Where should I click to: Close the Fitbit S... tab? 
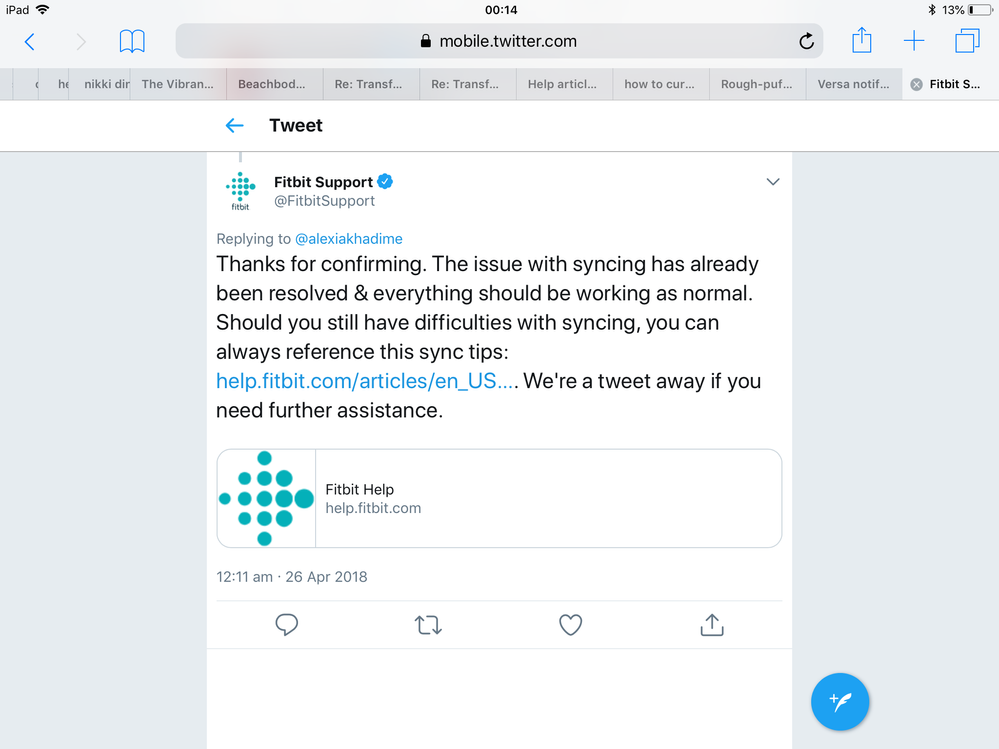click(x=916, y=85)
